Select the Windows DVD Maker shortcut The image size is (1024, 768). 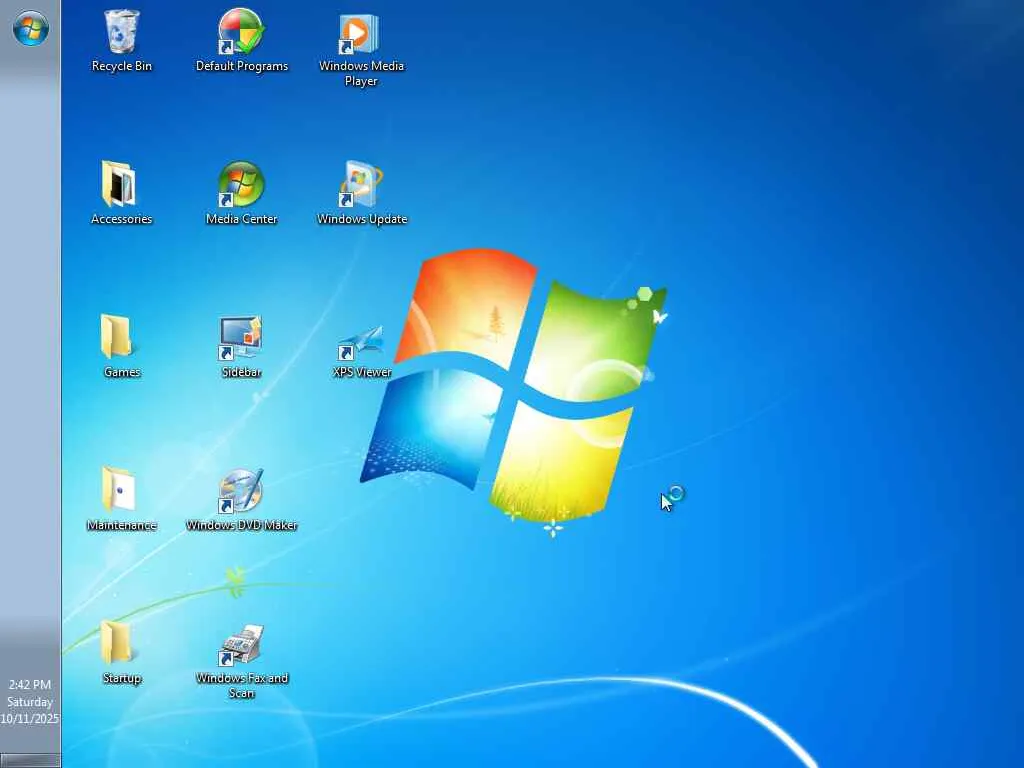(x=242, y=500)
